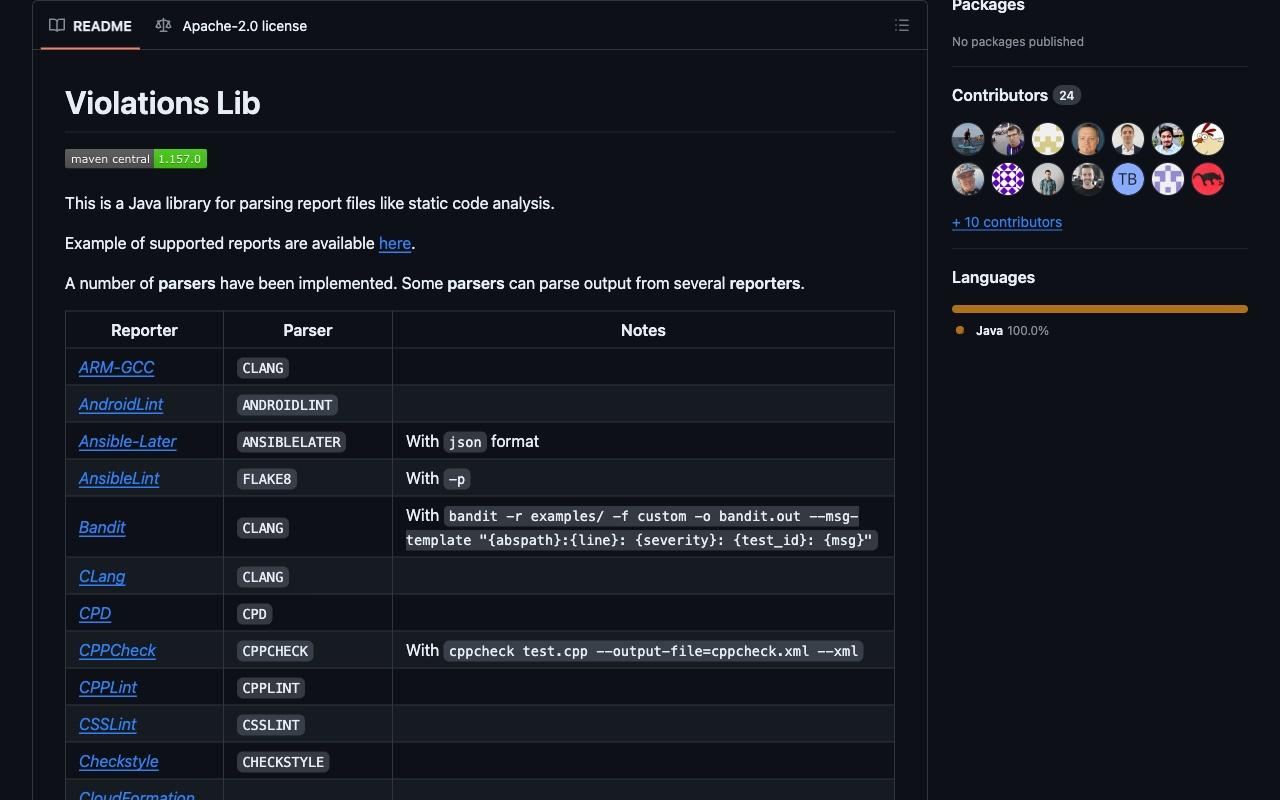Open the CPPCheck reporter link

click(x=117, y=650)
